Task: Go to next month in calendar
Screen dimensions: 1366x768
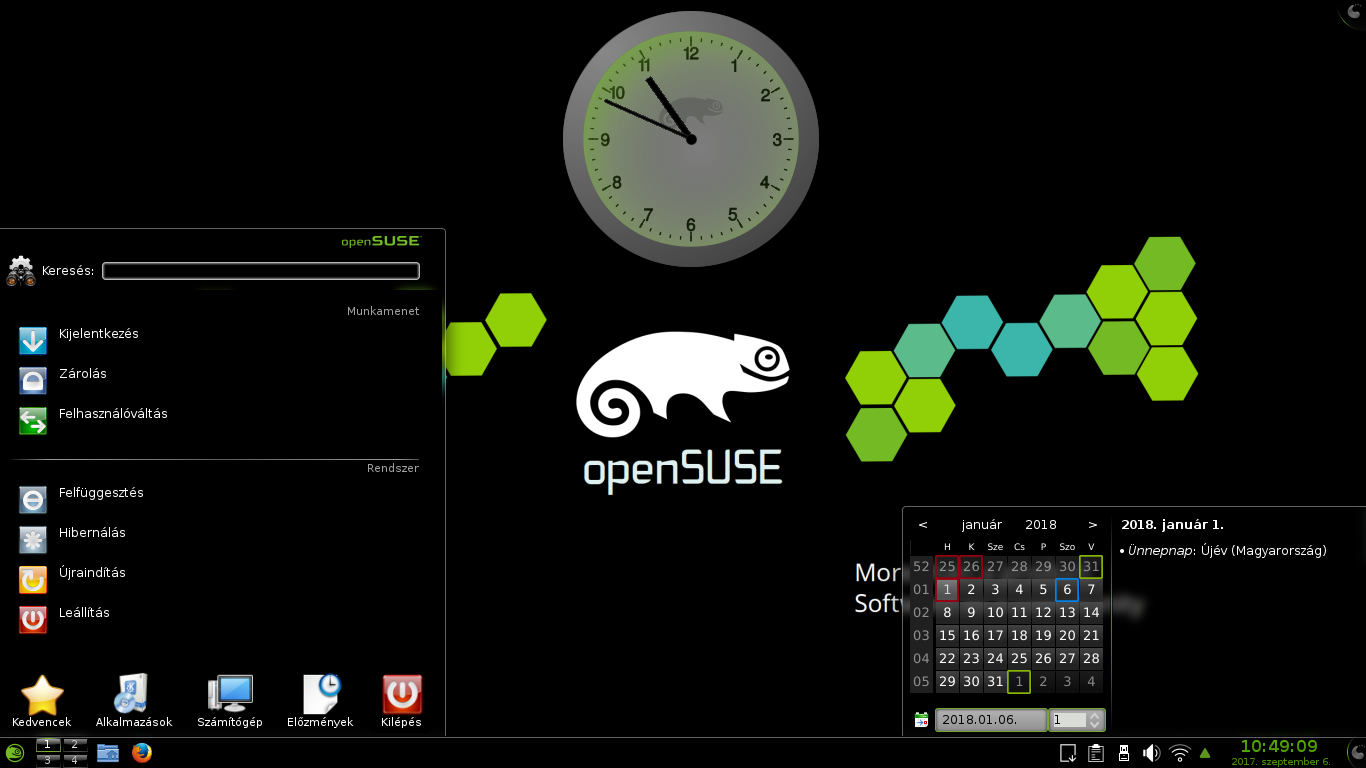Action: (x=1093, y=525)
